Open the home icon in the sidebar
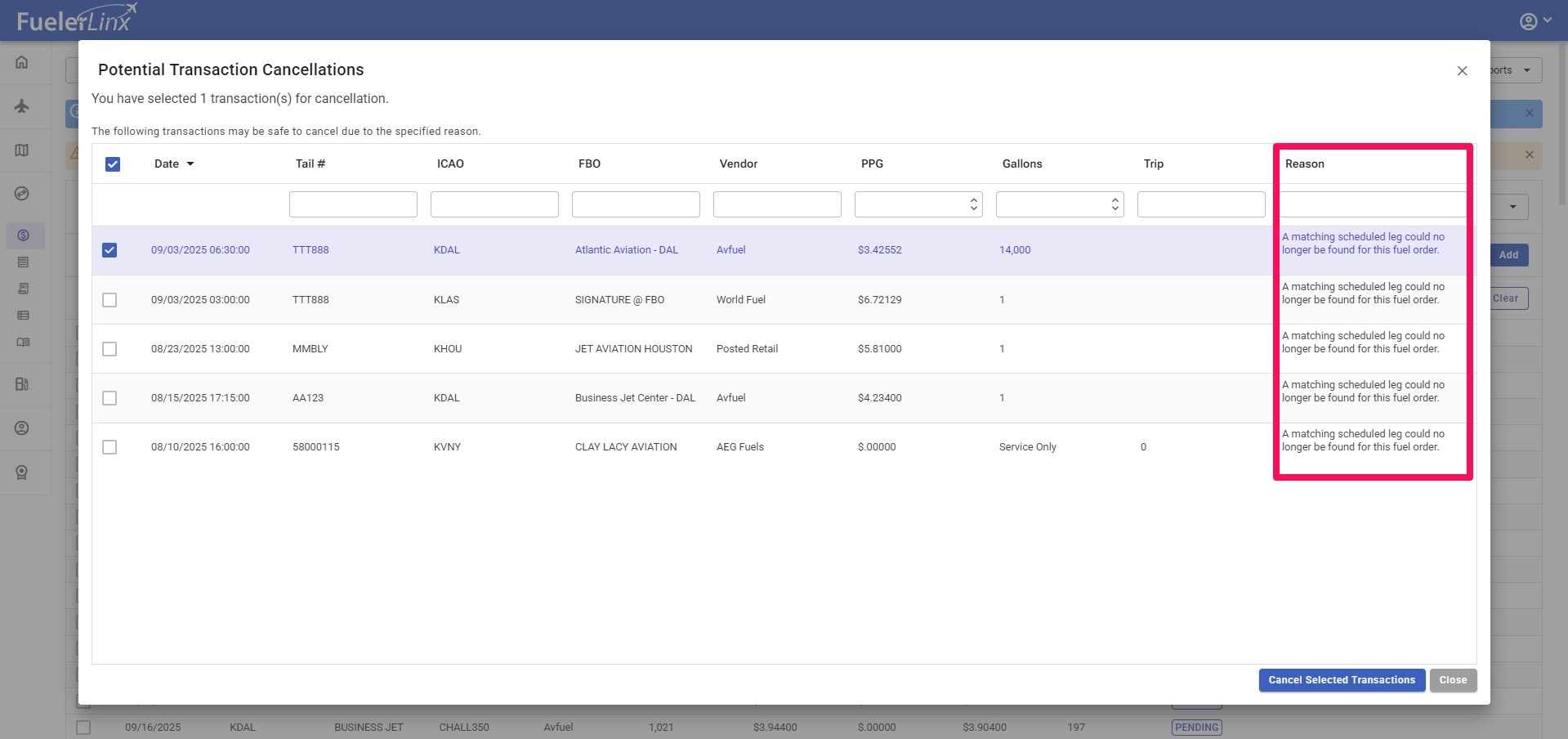The width and height of the screenshot is (1568, 739). click(x=22, y=62)
